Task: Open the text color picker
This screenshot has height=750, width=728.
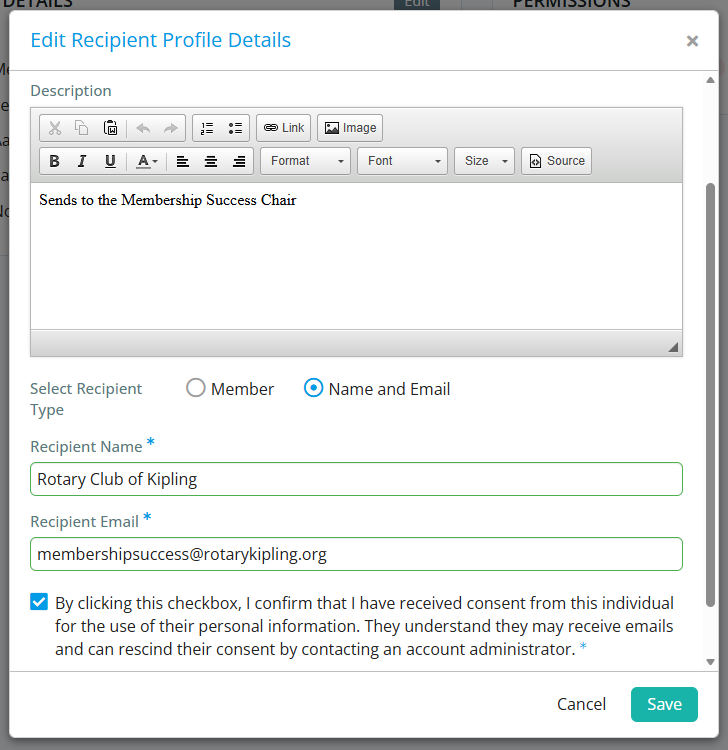Action: 146,161
